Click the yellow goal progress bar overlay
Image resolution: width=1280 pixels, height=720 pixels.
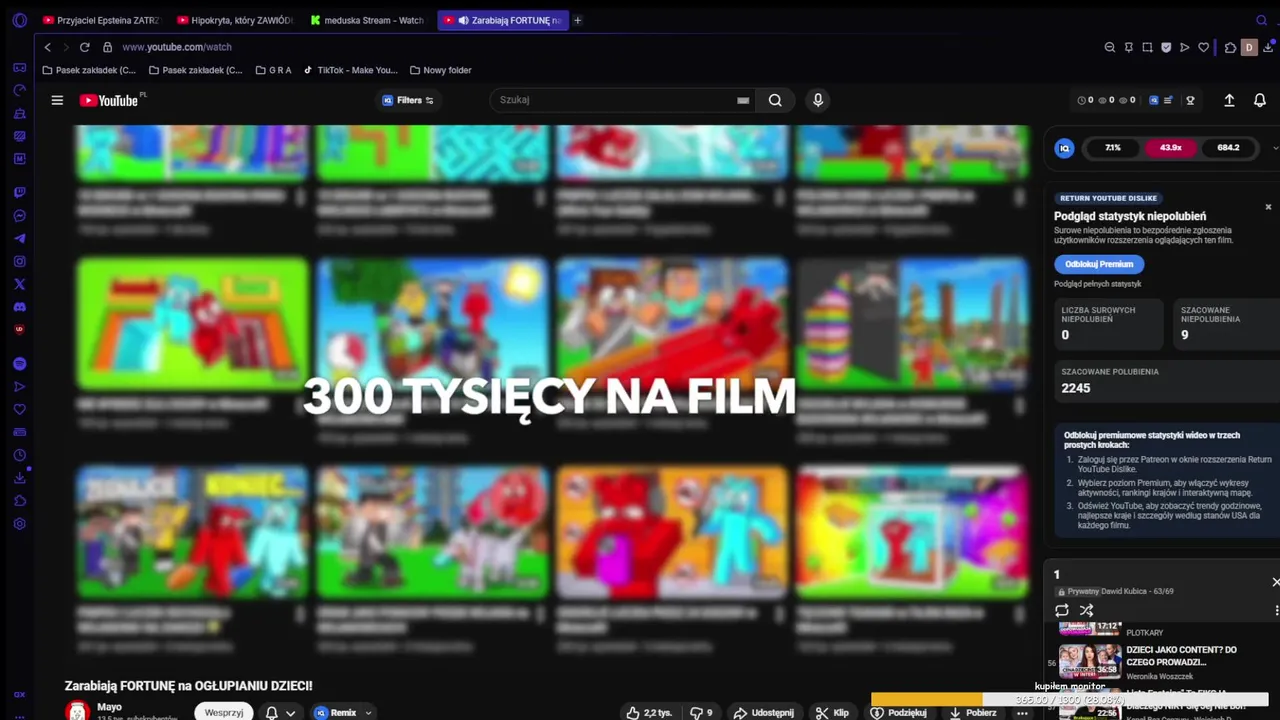(x=1070, y=699)
